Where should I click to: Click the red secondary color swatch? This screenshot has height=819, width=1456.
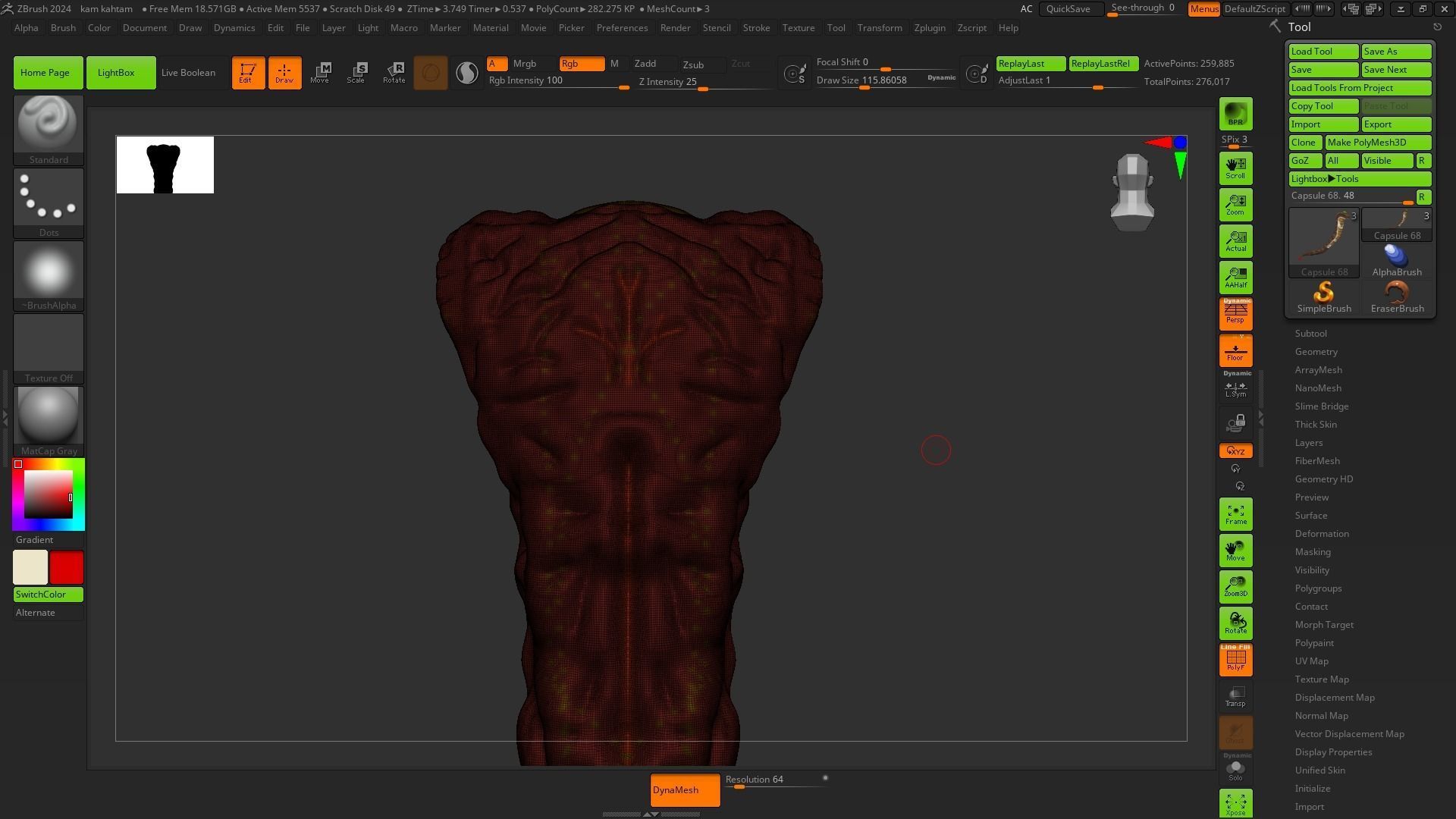click(67, 567)
